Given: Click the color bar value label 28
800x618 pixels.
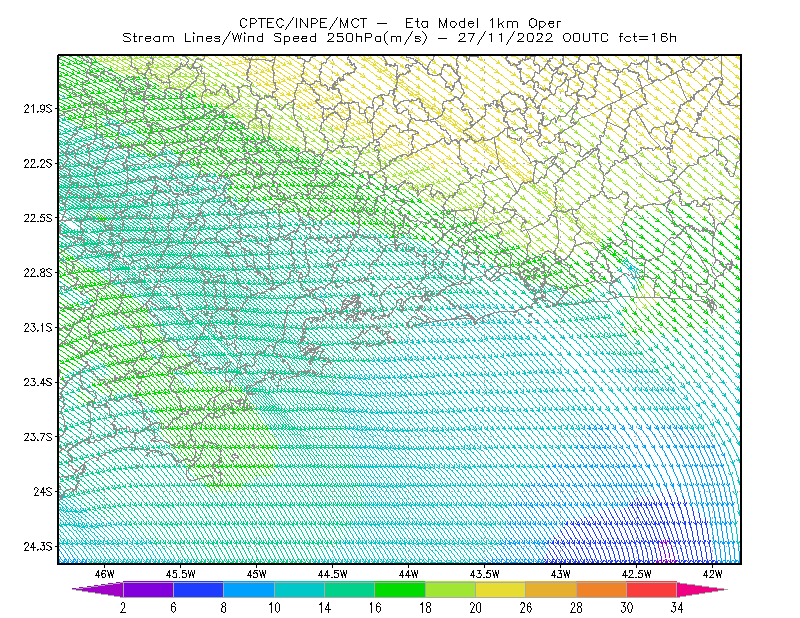Looking at the screenshot, I should coord(576,608).
